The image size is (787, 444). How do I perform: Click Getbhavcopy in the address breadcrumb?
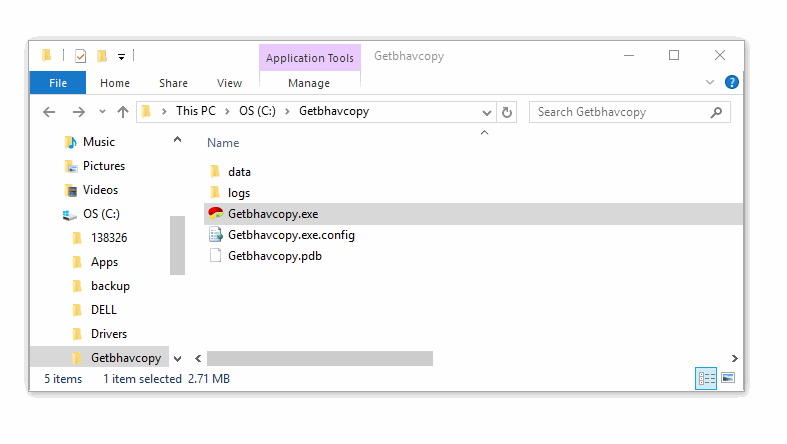click(x=334, y=111)
